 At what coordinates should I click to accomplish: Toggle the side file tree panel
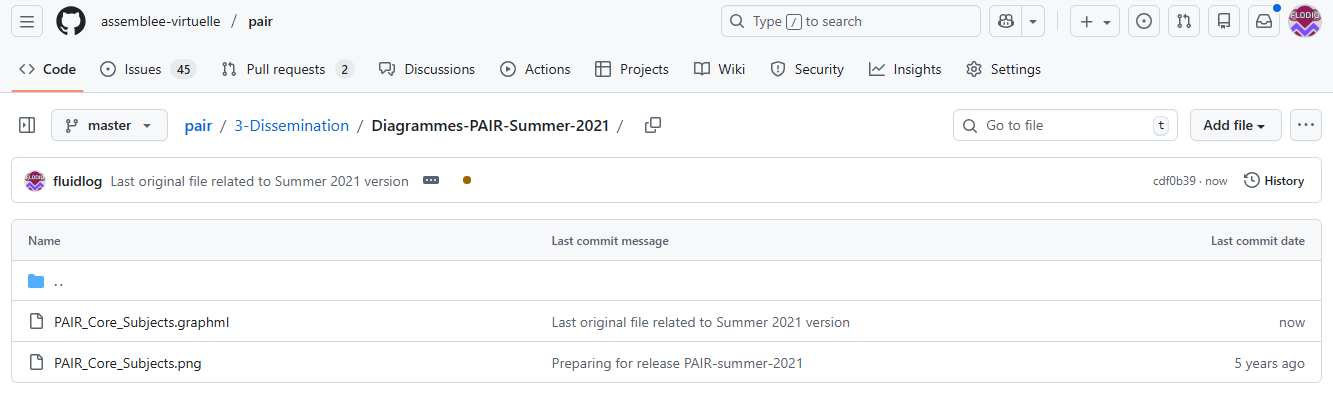pos(27,125)
